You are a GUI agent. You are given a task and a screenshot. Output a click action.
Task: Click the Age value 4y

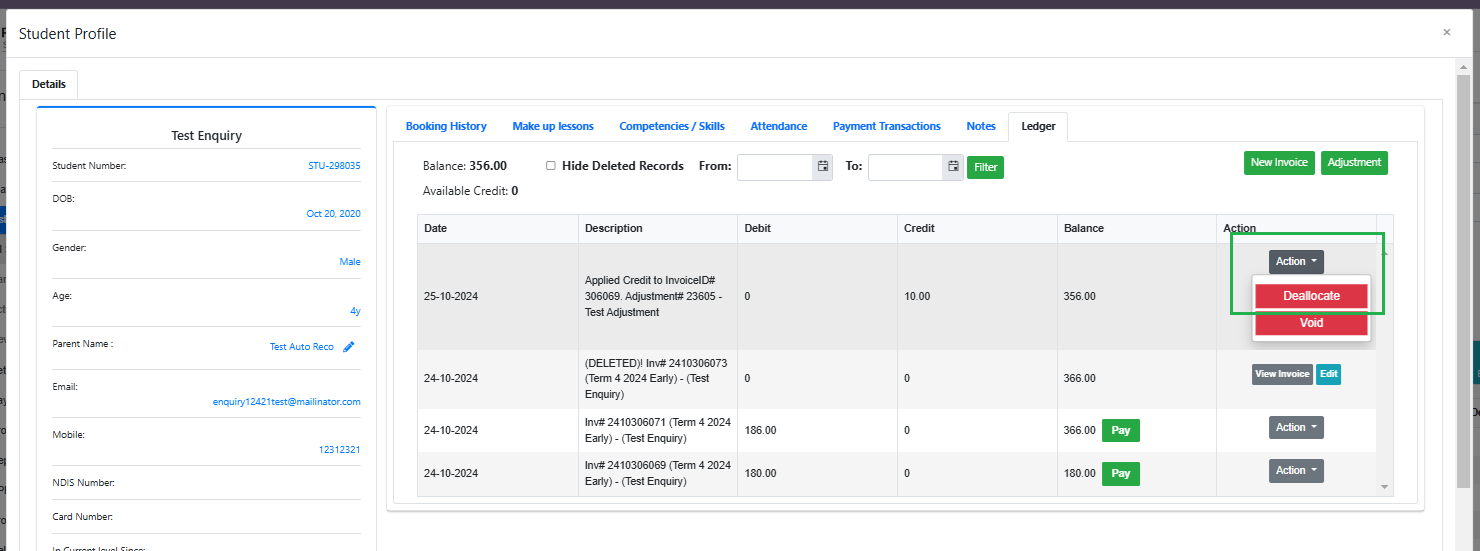pos(355,311)
